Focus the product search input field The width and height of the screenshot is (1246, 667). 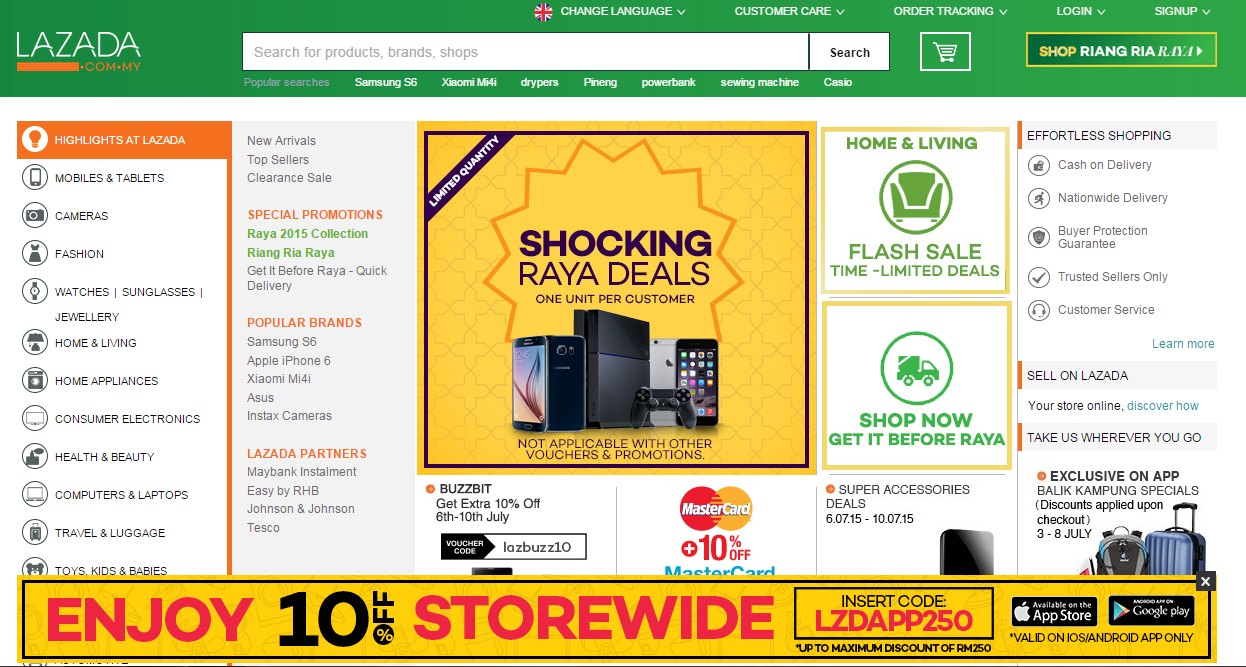pos(526,52)
